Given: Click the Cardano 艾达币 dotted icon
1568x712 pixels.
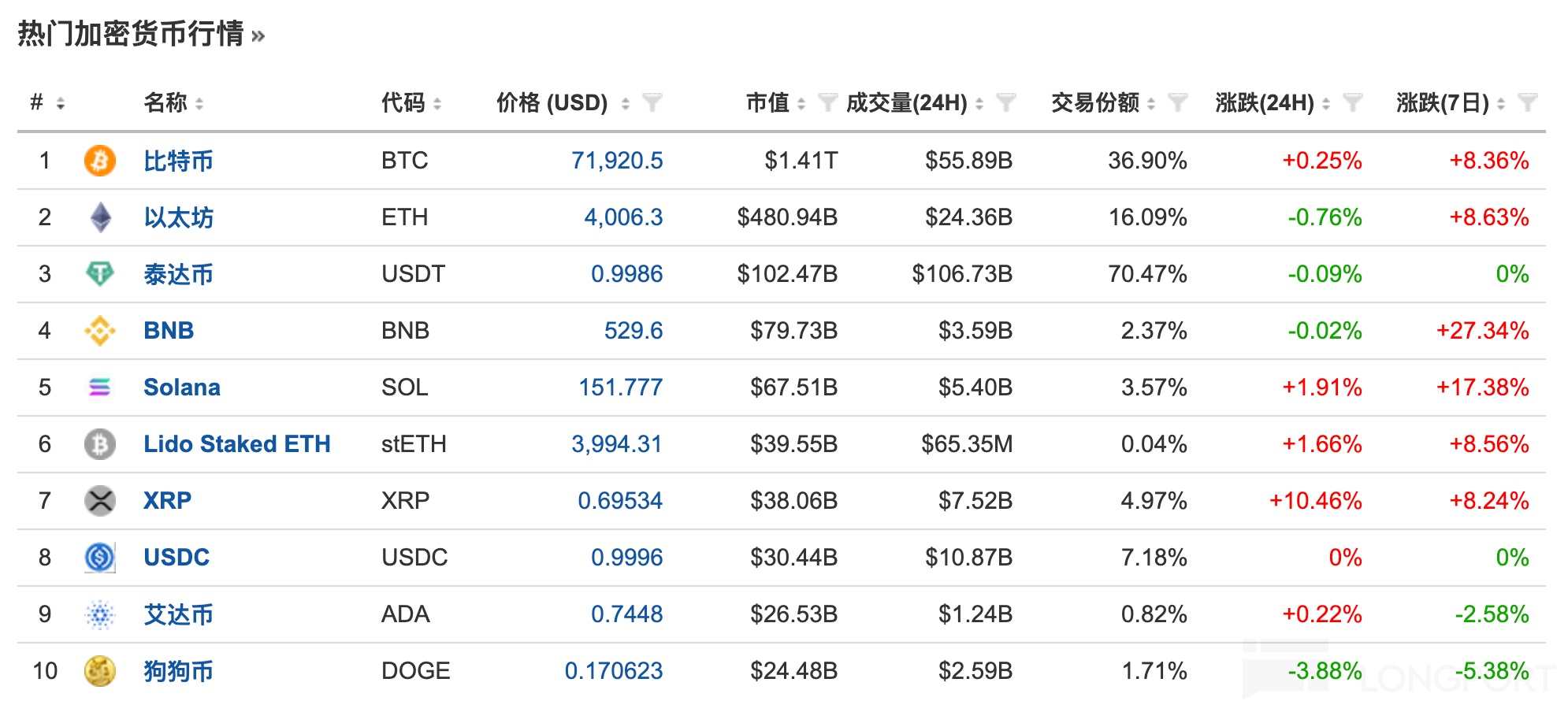Looking at the screenshot, I should [99, 614].
